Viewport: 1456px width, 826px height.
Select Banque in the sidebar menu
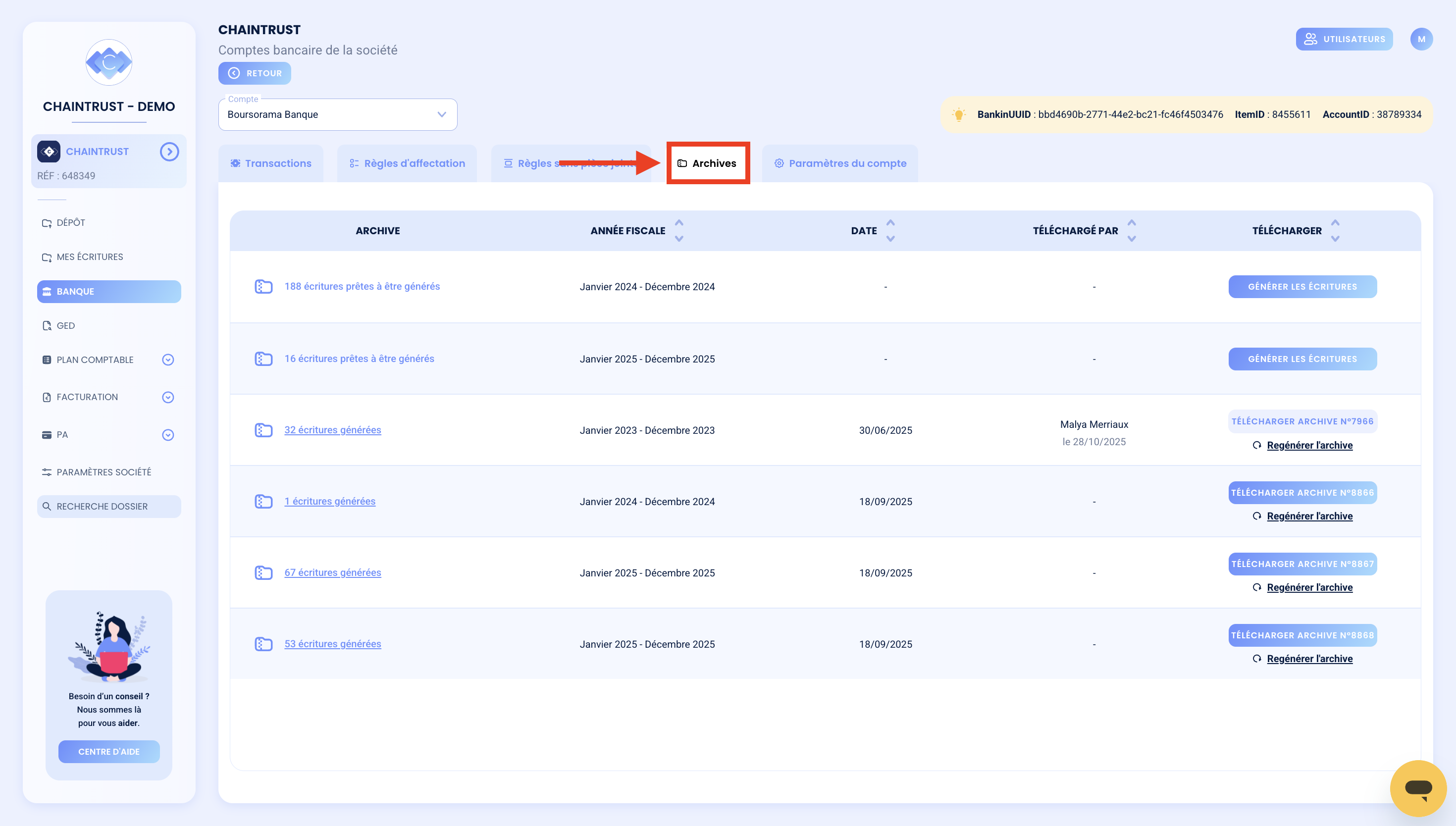pos(109,292)
